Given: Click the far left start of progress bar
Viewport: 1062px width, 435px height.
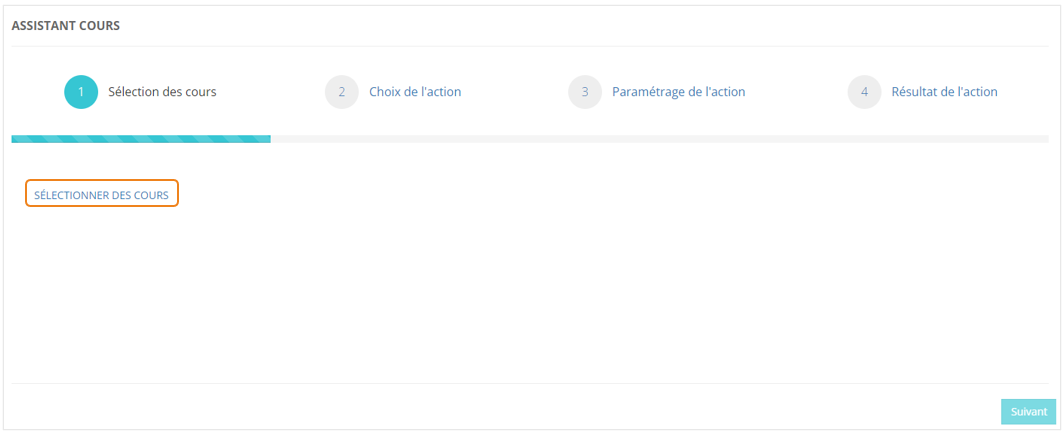Looking at the screenshot, I should (16, 139).
